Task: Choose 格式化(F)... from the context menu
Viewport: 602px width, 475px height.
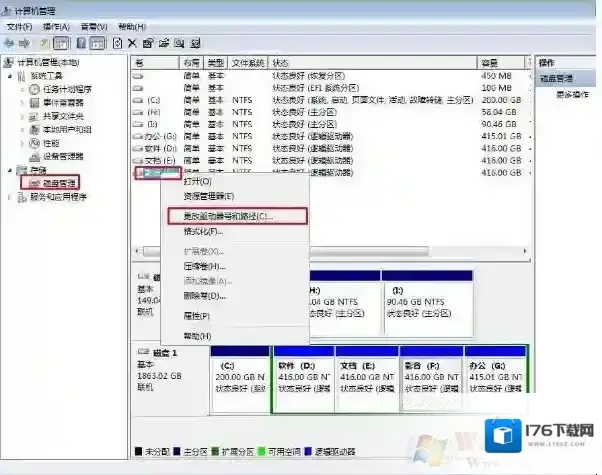Action: coord(203,232)
